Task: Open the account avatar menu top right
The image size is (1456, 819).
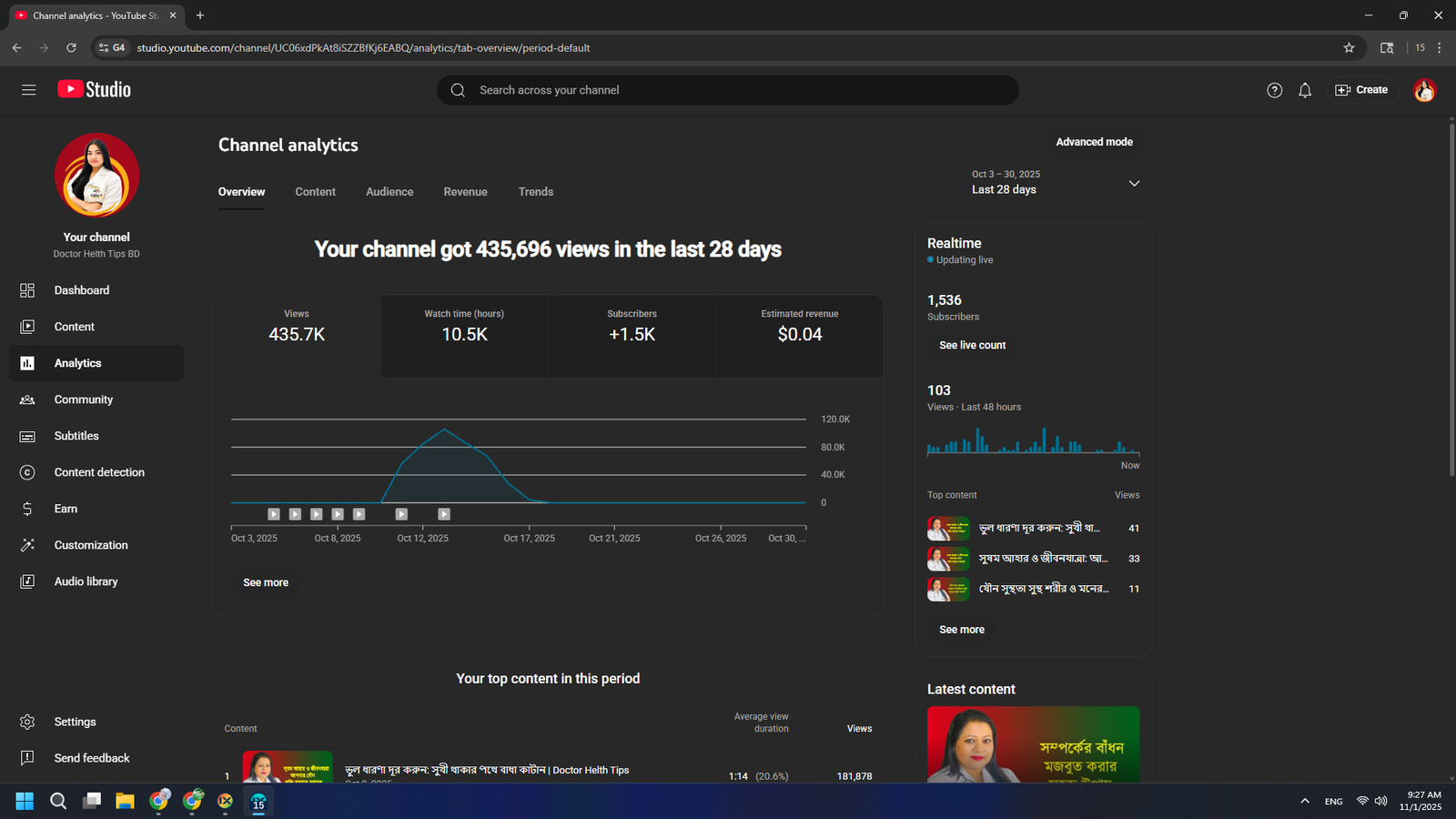Action: pyautogui.click(x=1424, y=90)
